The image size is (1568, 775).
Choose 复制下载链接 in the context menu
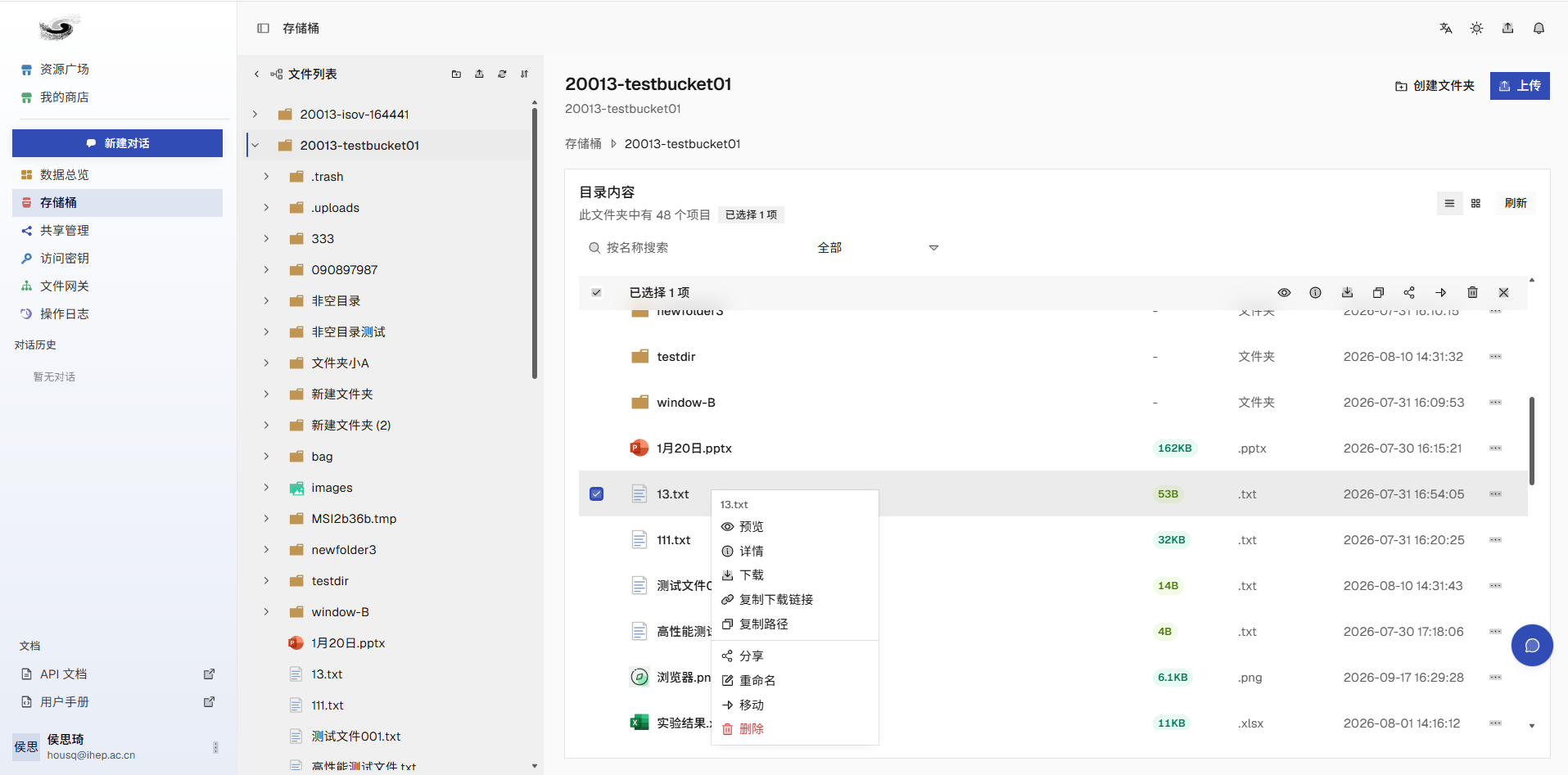point(794,599)
